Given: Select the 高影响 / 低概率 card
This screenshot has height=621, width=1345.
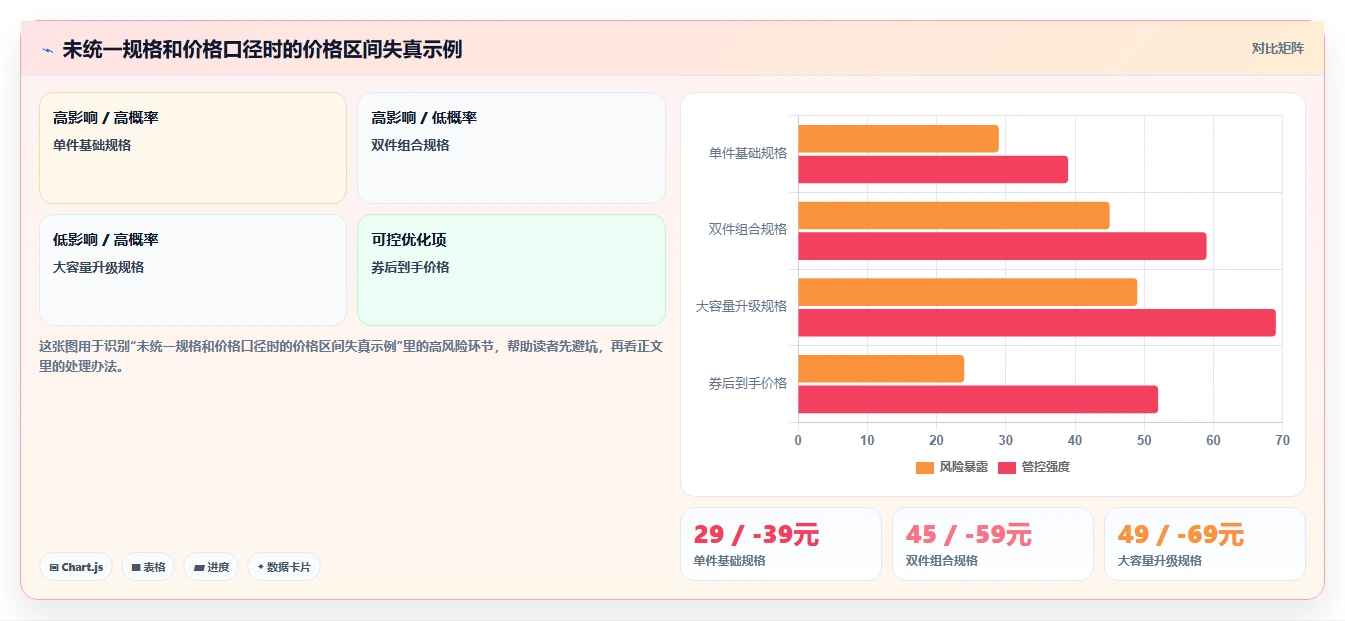Looking at the screenshot, I should (x=511, y=148).
